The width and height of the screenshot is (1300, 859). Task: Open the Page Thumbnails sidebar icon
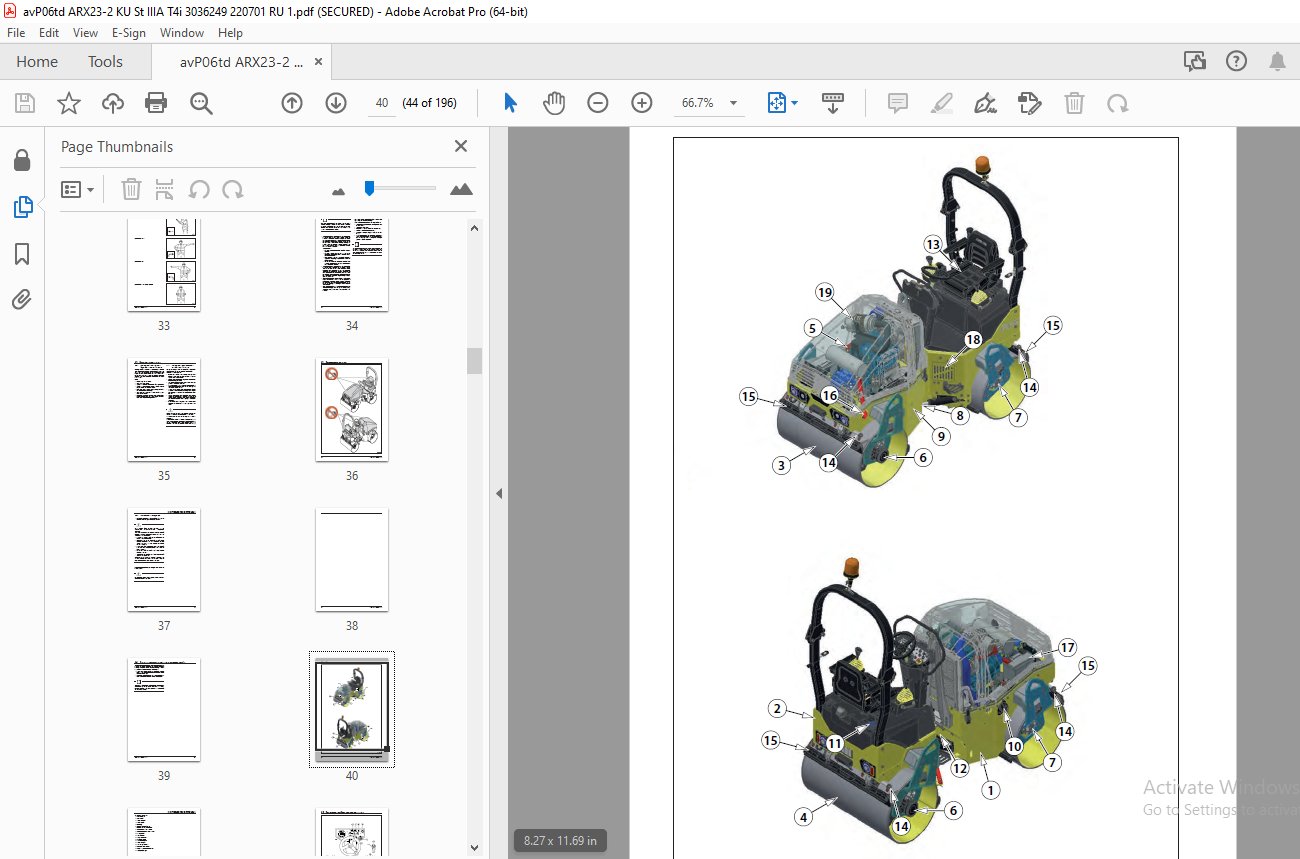tap(22, 207)
